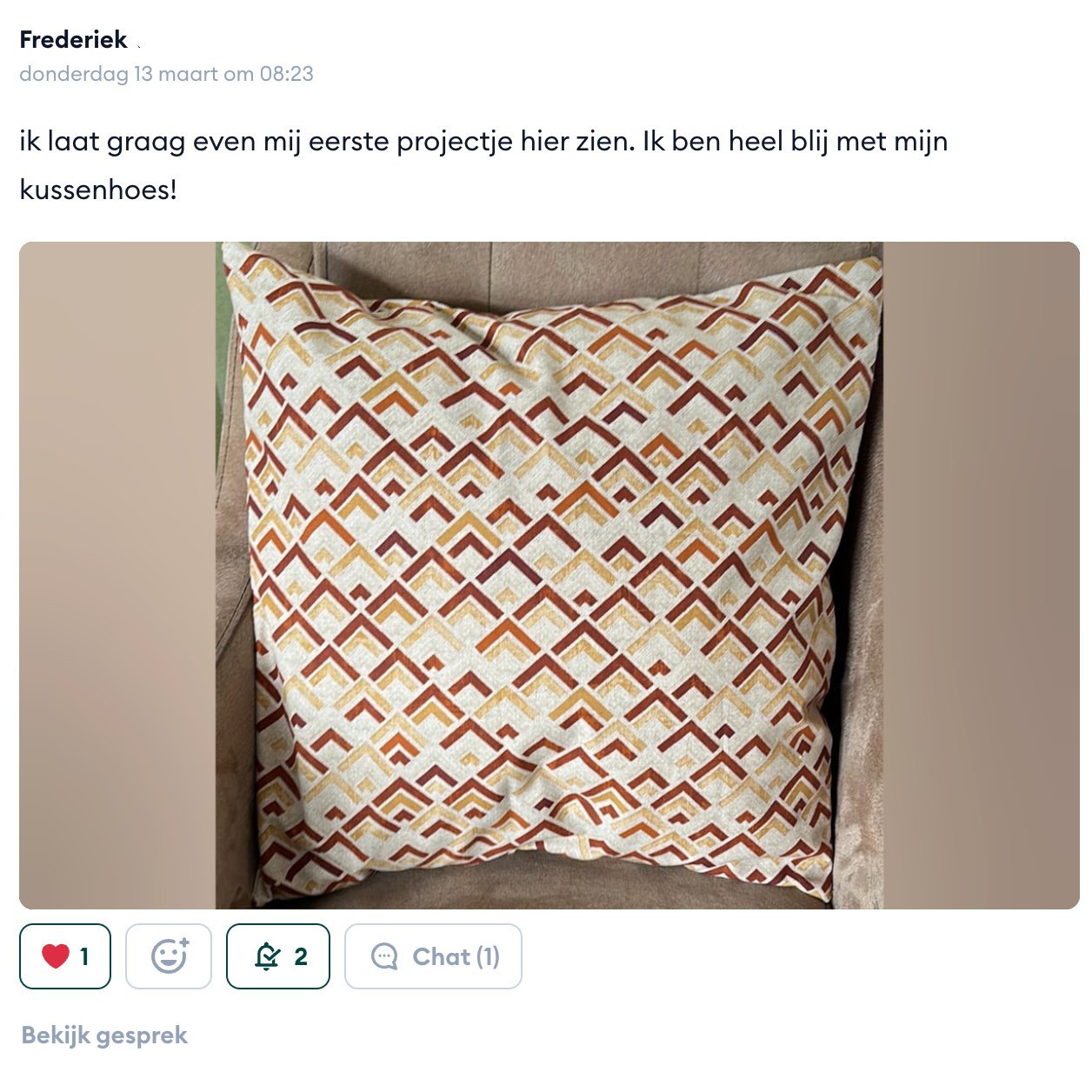This screenshot has height=1092, width=1092.
Task: Click the blurred left side of photo
Action: pos(117,576)
